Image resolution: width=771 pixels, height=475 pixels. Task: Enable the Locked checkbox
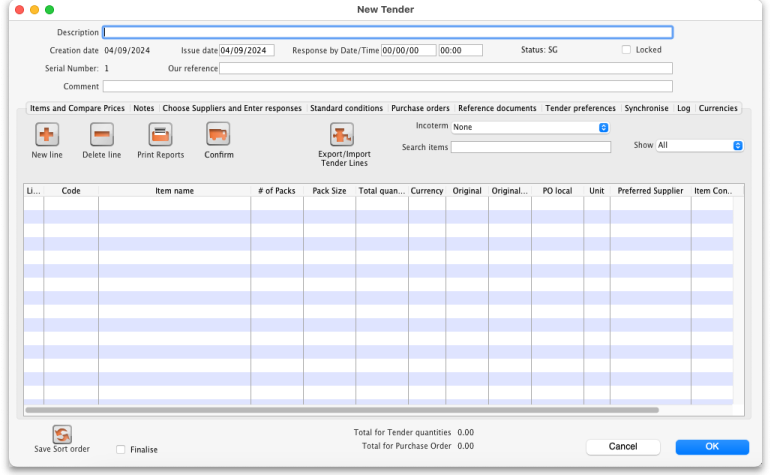[626, 50]
